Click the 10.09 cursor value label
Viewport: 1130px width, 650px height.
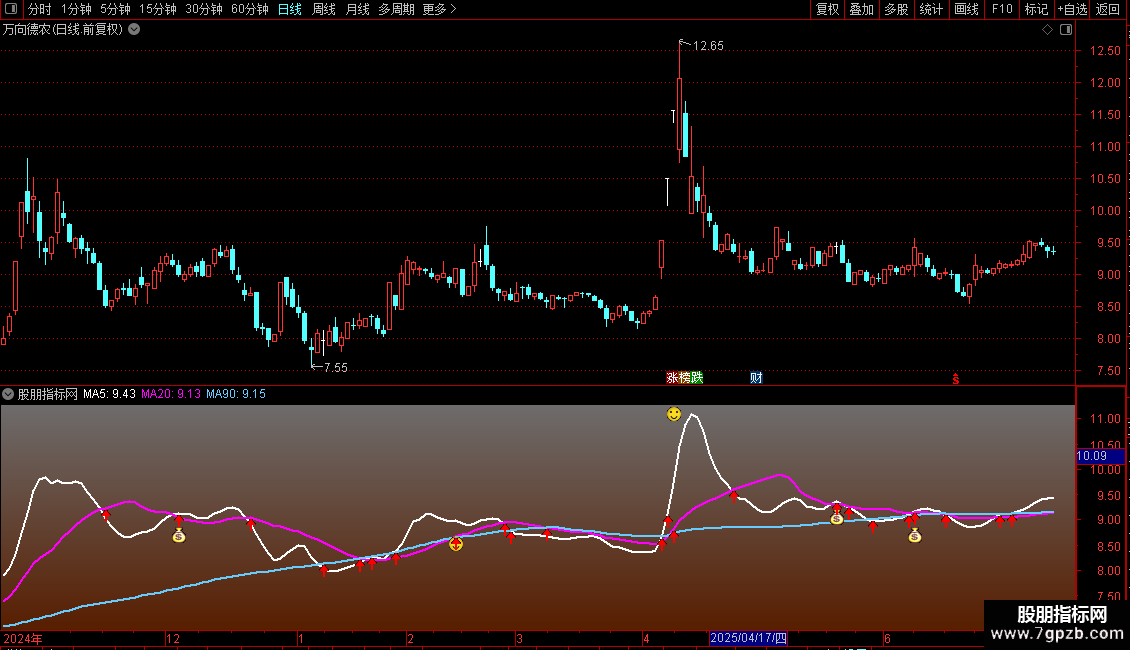coord(1100,455)
